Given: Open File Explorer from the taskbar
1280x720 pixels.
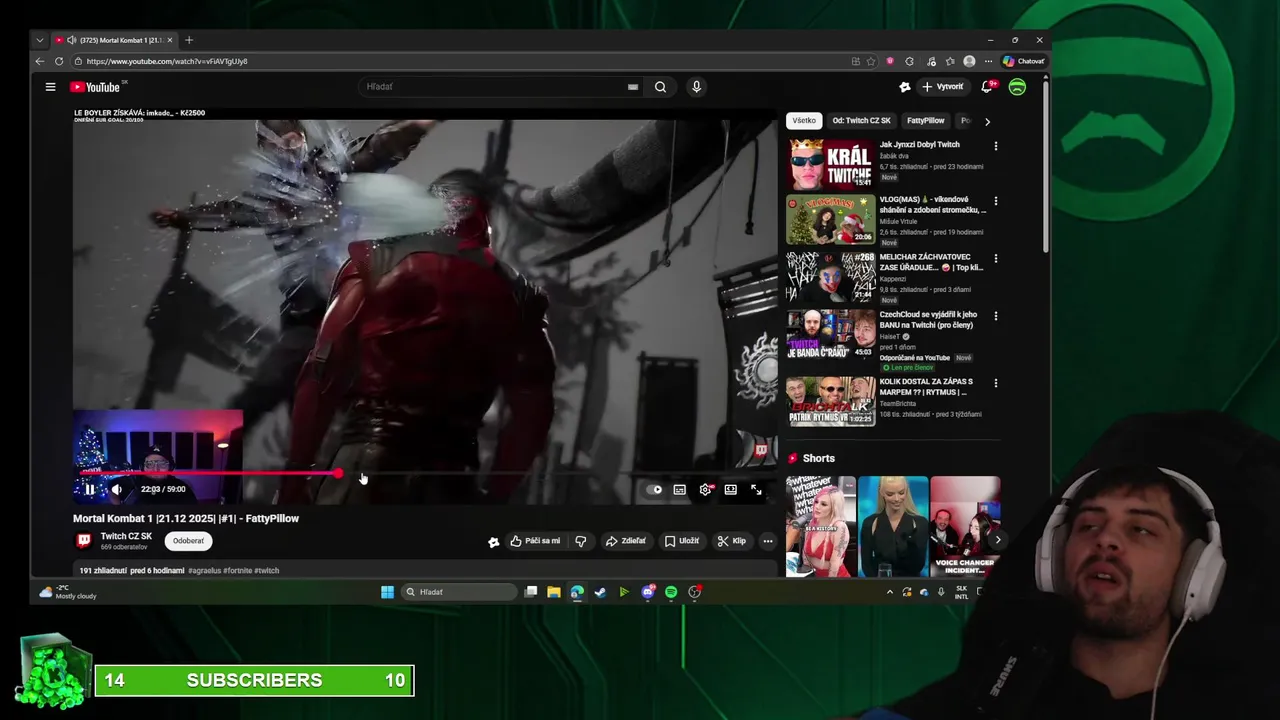Looking at the screenshot, I should tap(553, 592).
